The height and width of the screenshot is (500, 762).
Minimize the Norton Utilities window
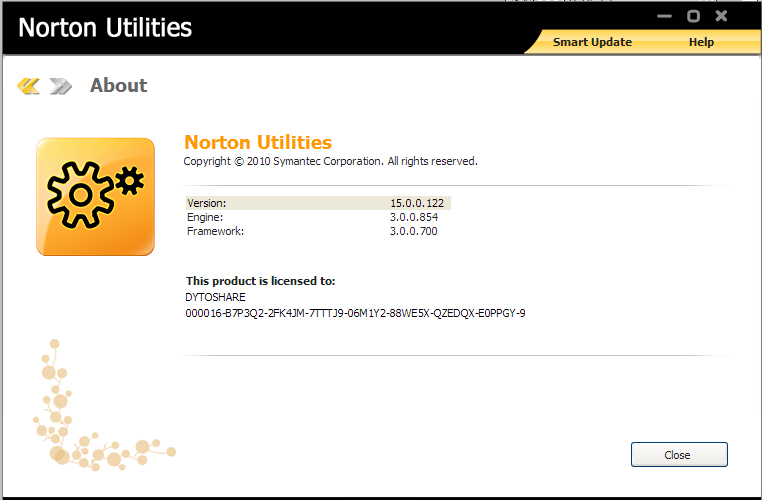click(x=664, y=16)
